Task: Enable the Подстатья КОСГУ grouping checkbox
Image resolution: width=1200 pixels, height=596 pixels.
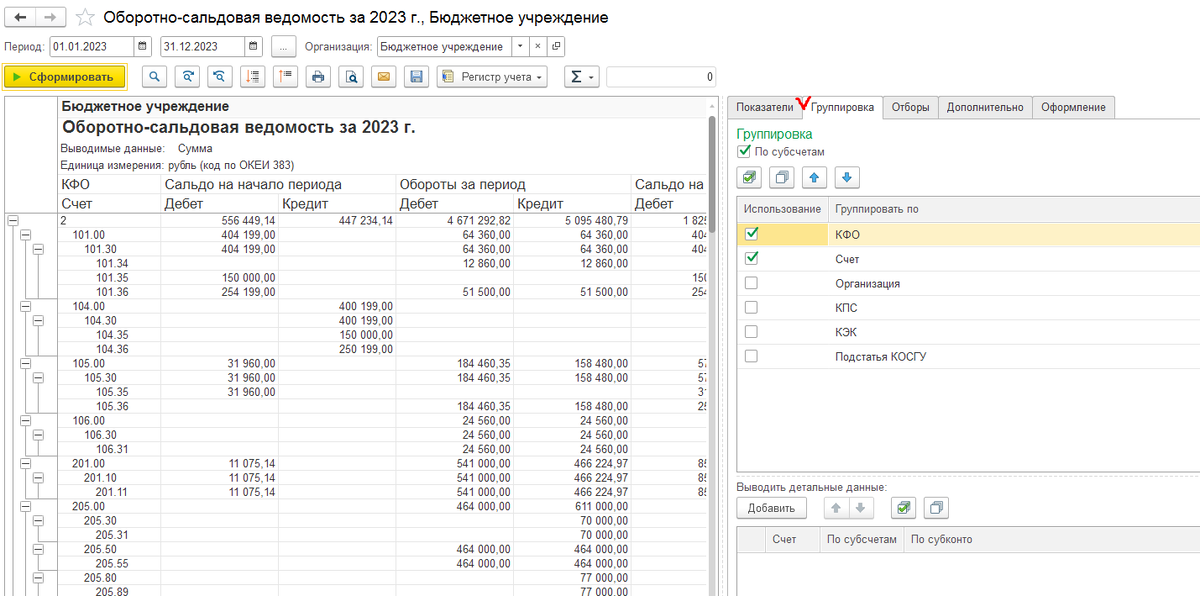Action: click(751, 356)
